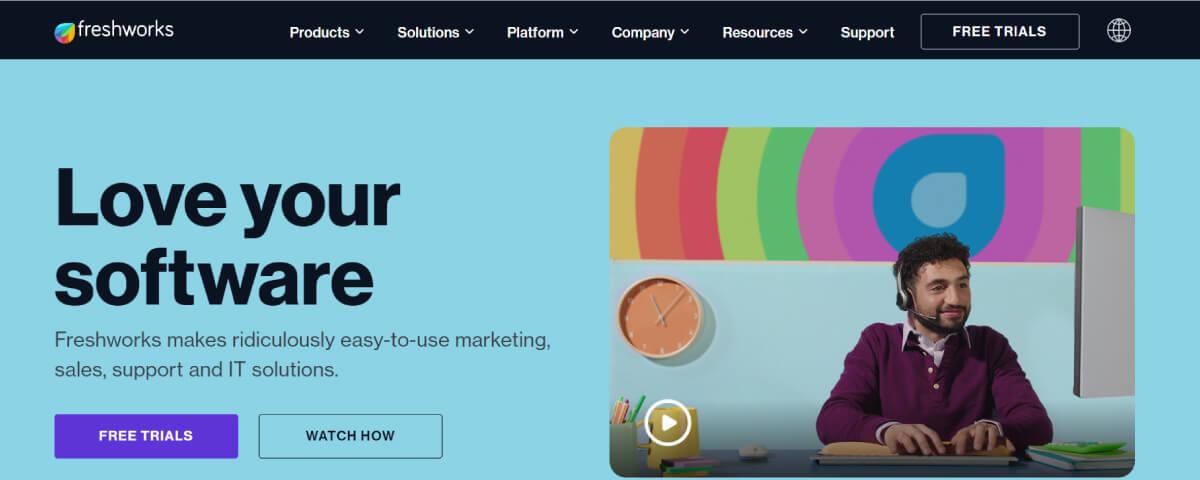
Task: Click the WATCH HOW button
Action: point(350,436)
